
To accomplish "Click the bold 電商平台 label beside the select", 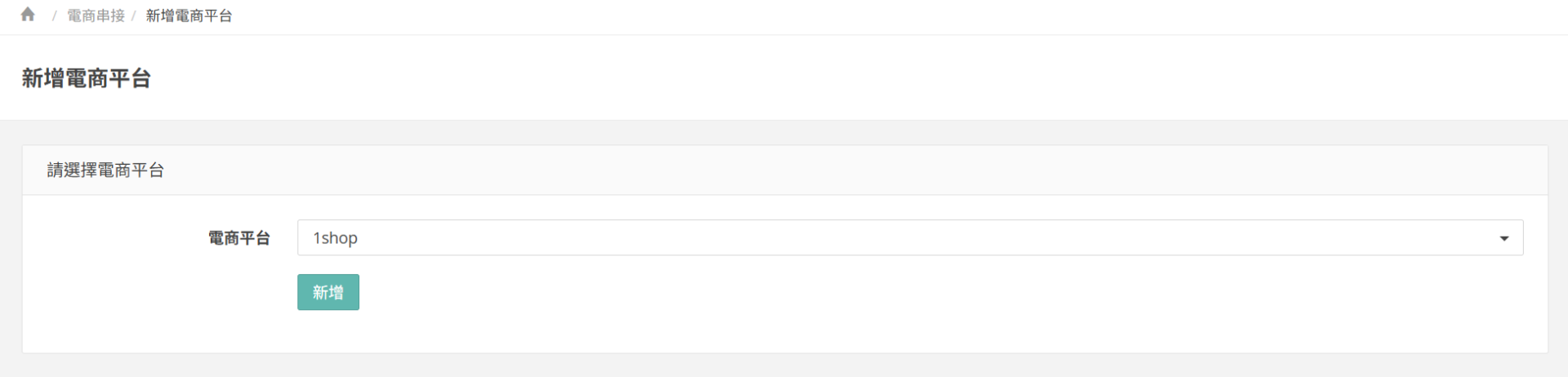I will tap(239, 238).
